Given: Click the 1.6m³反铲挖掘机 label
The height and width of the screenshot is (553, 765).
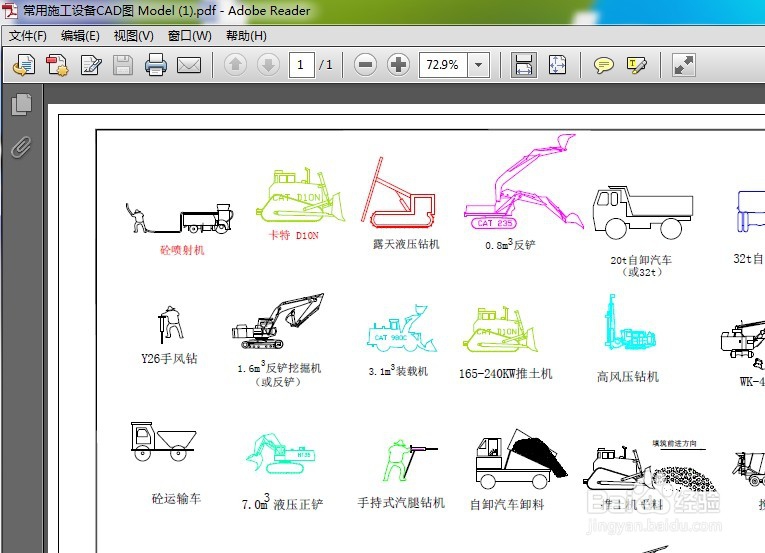Looking at the screenshot, I should tap(279, 369).
